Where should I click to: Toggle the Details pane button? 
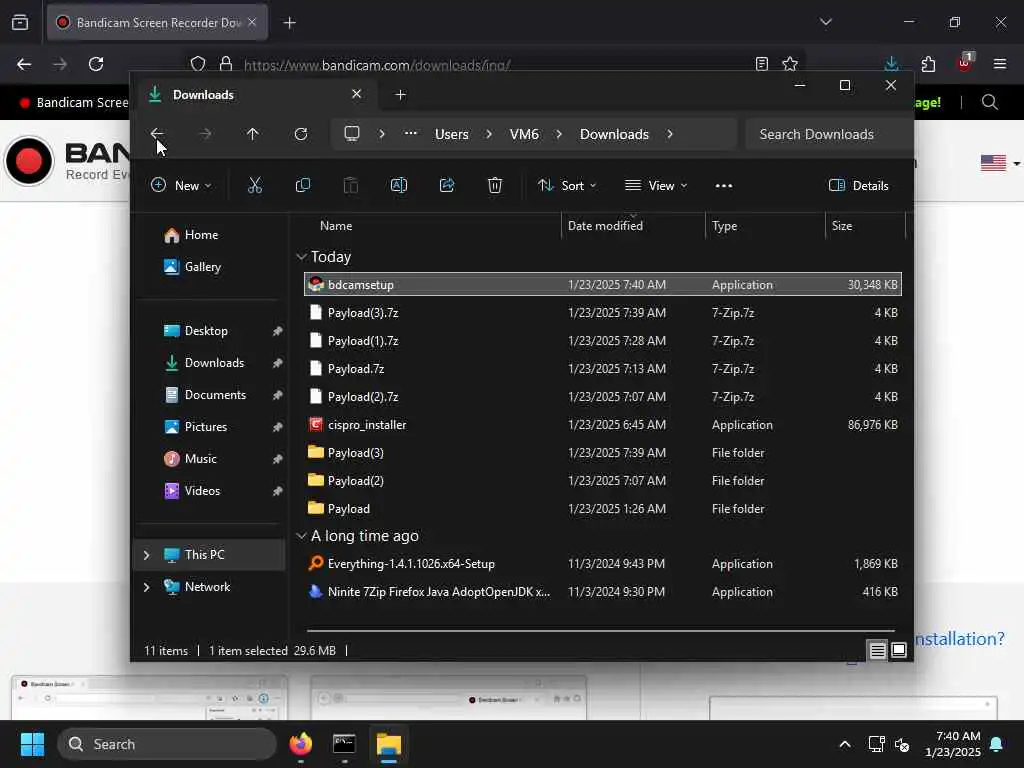click(859, 185)
